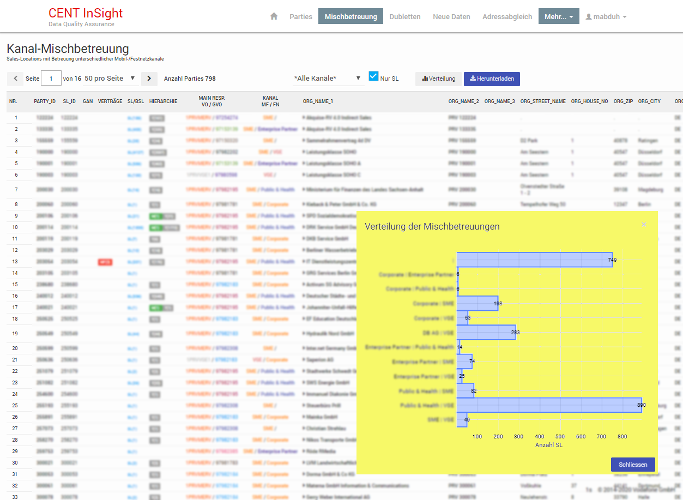Switch to the Parties tab
The width and height of the screenshot is (683, 500).
pyautogui.click(x=301, y=17)
